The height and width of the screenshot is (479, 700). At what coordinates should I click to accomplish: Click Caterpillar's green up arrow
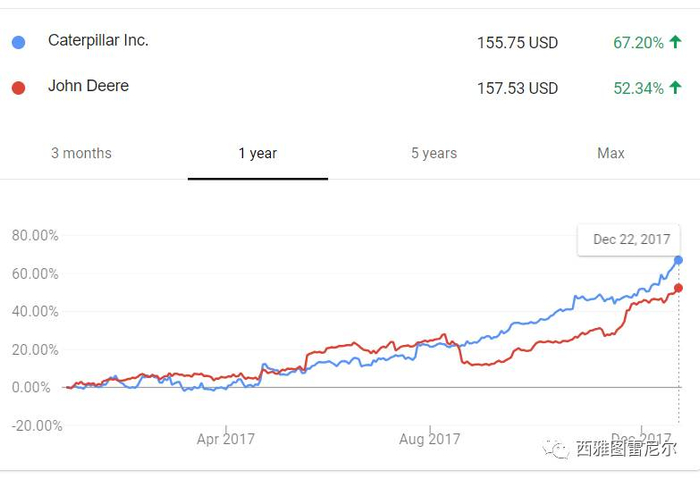(x=675, y=42)
